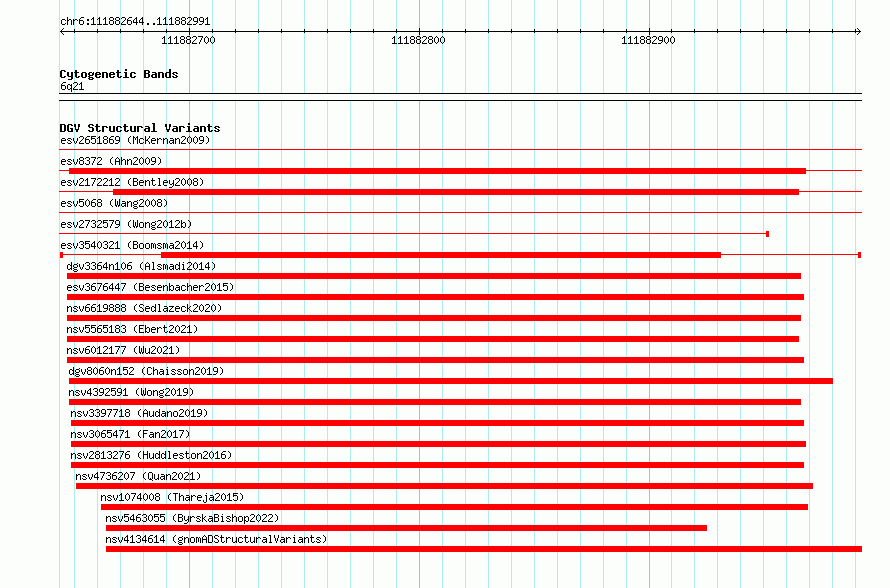Open variant nsv3397718 (Audano2019) label
Image resolution: width=890 pixels, height=588 pixels.
[140, 413]
